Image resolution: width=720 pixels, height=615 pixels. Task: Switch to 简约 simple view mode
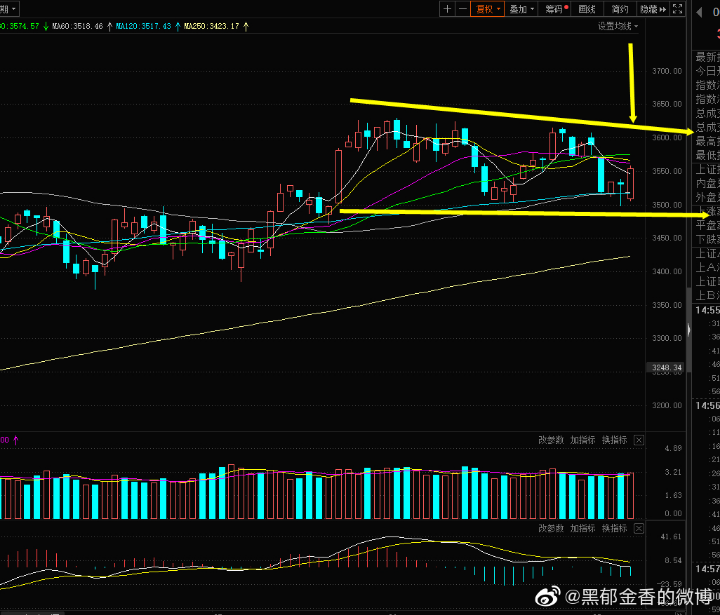pos(619,9)
